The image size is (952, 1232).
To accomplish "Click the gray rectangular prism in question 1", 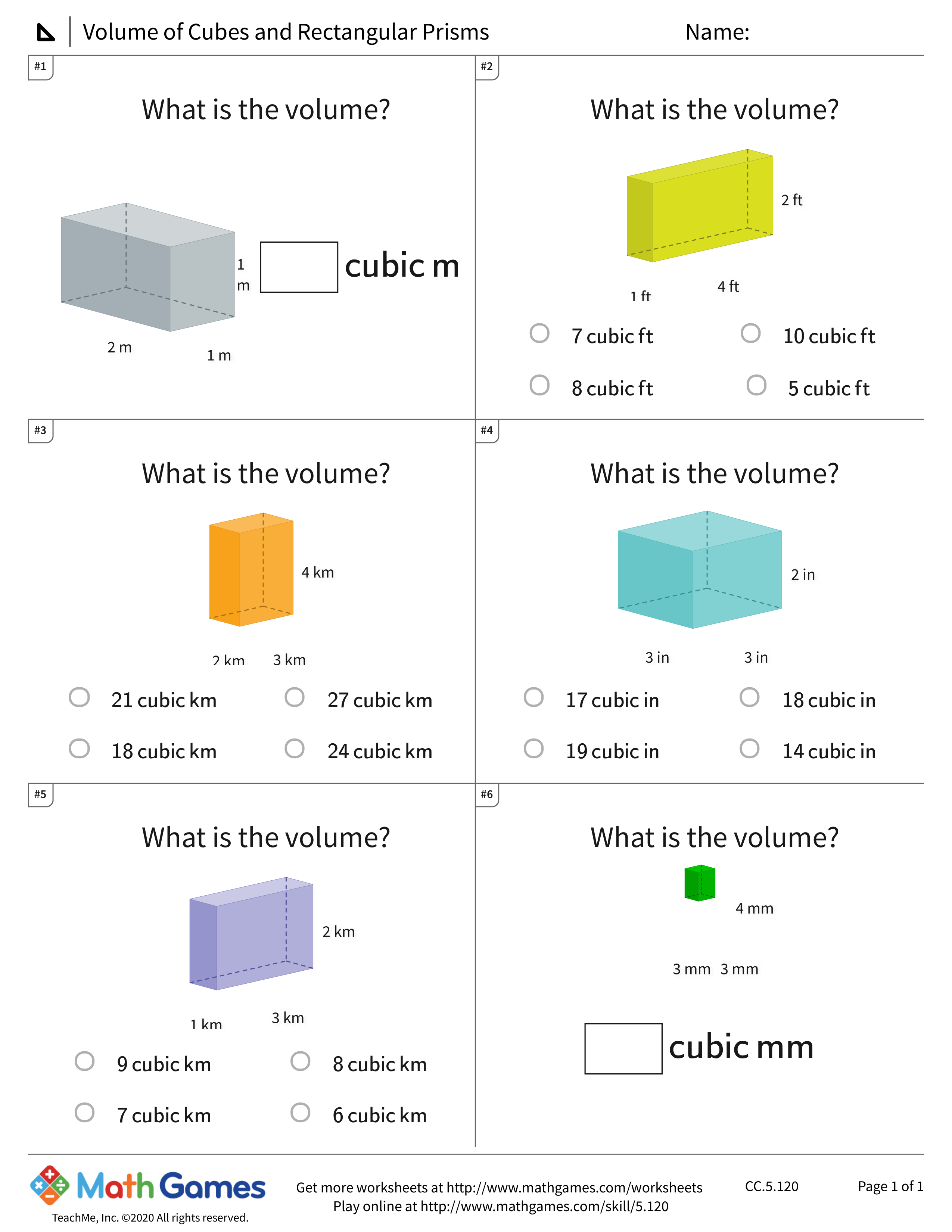I will tap(148, 267).
